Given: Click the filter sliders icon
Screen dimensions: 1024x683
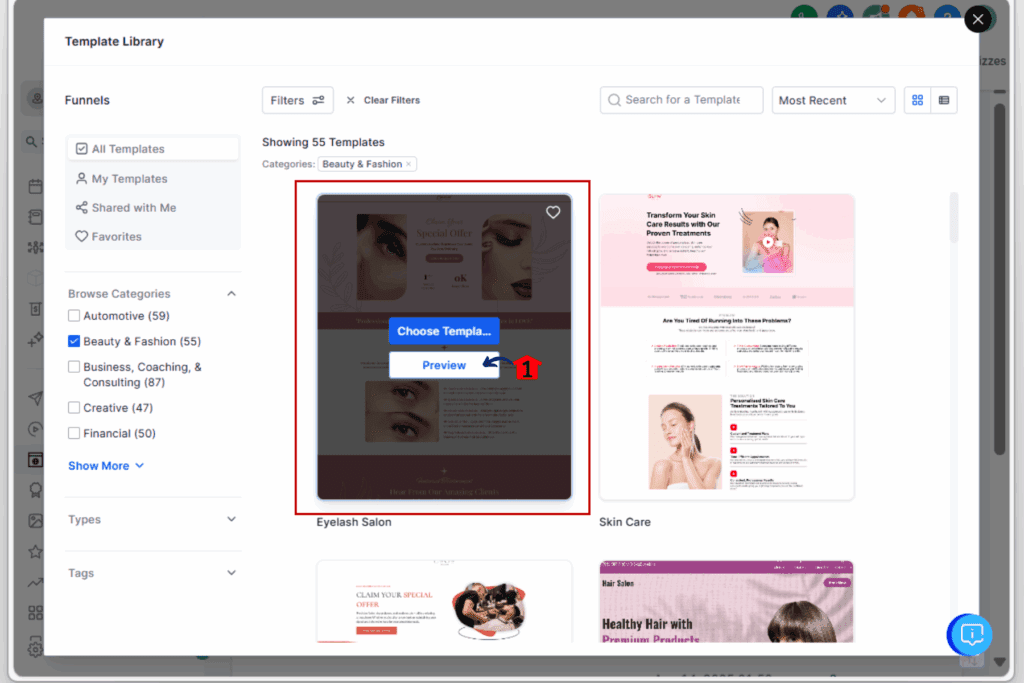Looking at the screenshot, I should click(318, 100).
